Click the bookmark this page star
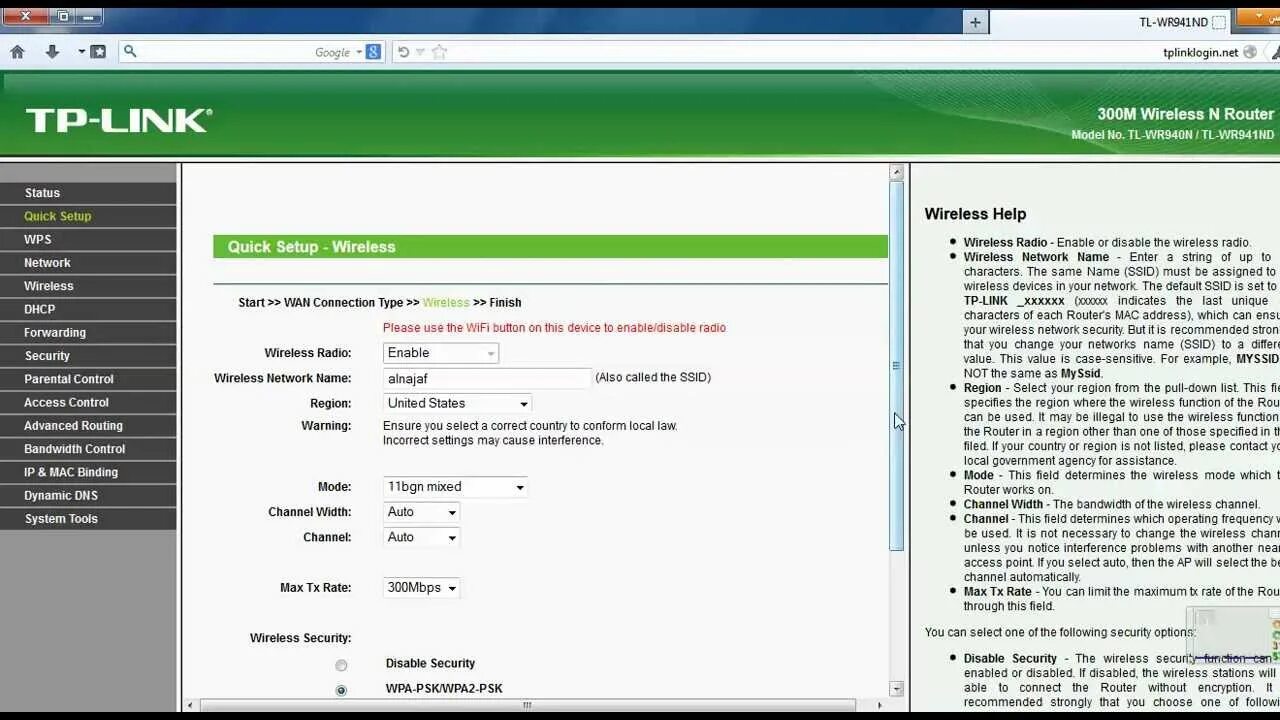Screen dimensions: 1280x720 coord(439,52)
